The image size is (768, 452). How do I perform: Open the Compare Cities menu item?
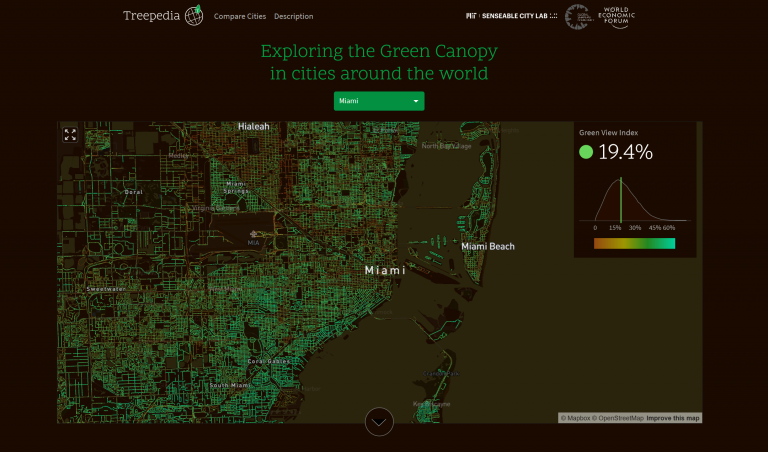pyautogui.click(x=240, y=16)
